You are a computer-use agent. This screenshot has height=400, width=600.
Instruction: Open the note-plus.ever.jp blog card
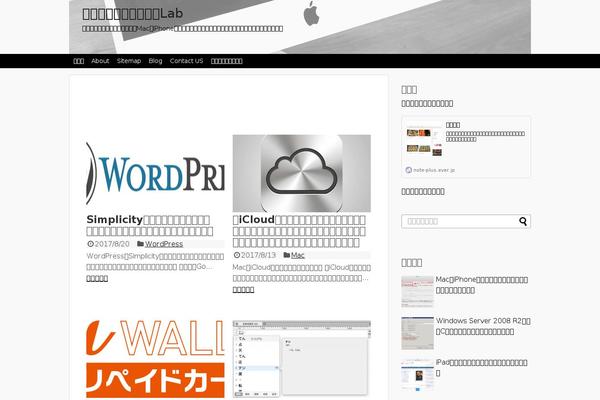466,147
